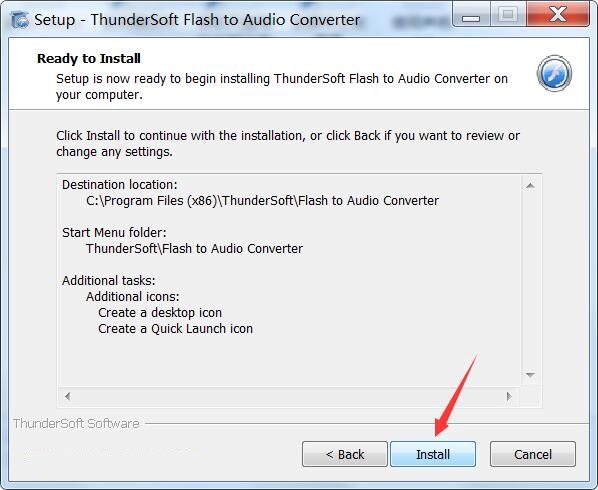Click the 'Ready to Install' heading
Image resolution: width=598 pixels, height=490 pixels.
coord(89,58)
